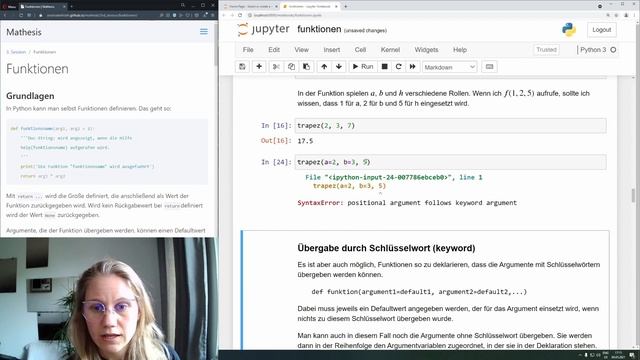The image size is (640, 360).
Task: Open a new tab in the left browser
Action: coord(71,7)
